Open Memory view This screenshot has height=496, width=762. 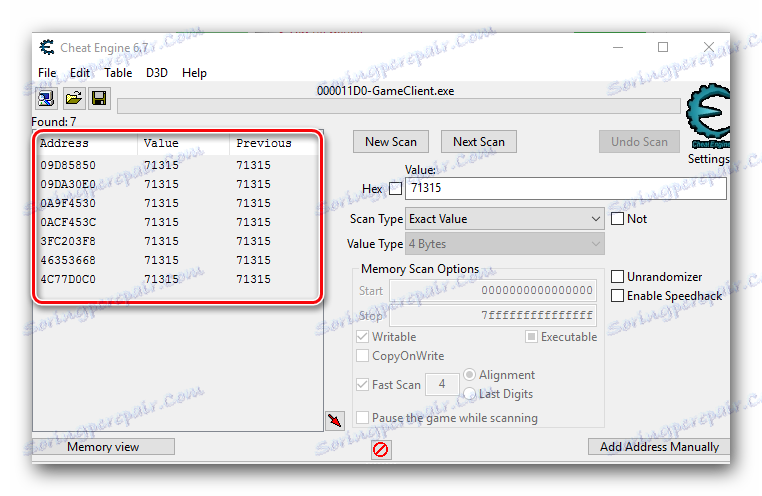103,446
